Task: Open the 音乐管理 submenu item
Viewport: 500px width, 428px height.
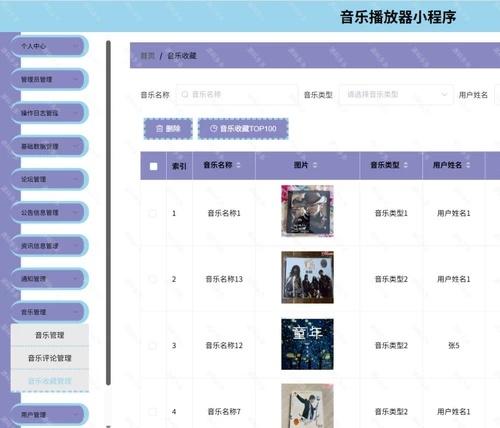Action: pos(50,335)
